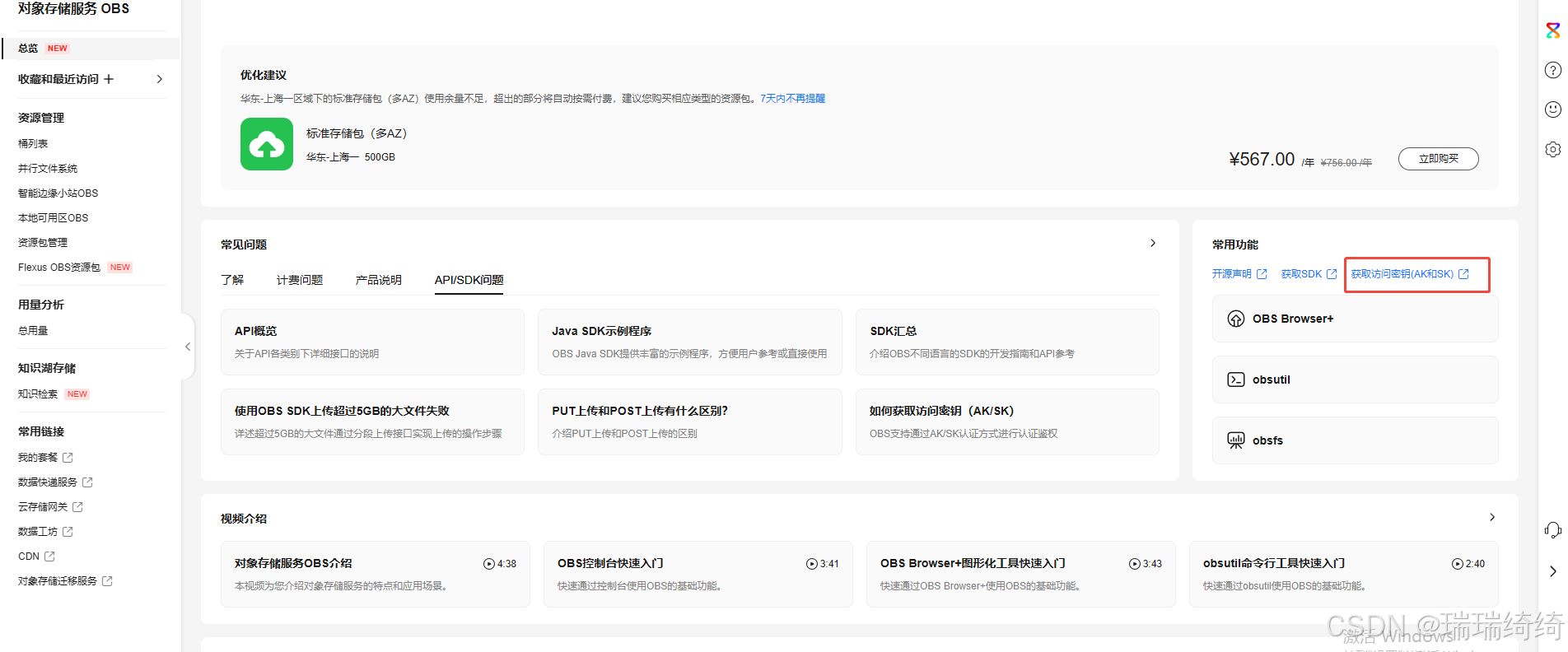The image size is (1568, 652).
Task: Click the obsutil terminal icon
Action: point(1236,380)
